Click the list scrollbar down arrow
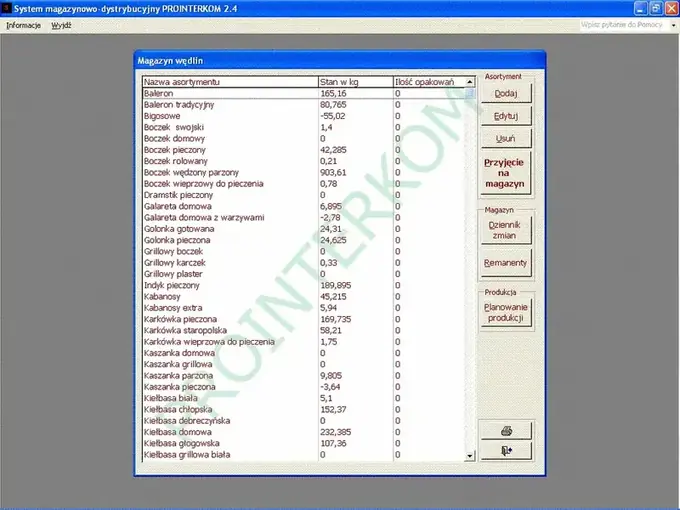Image resolution: width=680 pixels, height=510 pixels. tap(470, 456)
